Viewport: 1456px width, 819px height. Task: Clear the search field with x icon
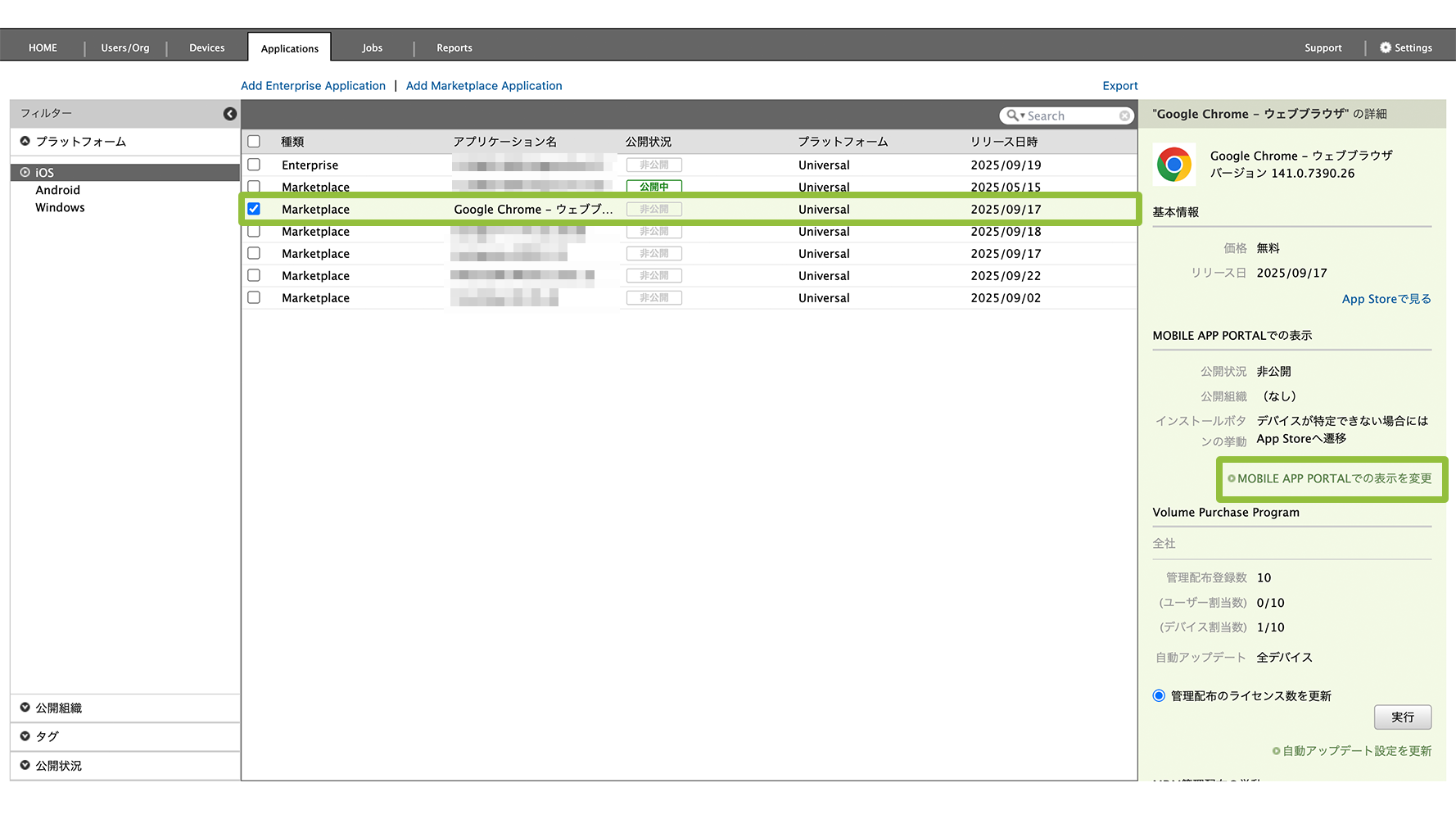(1124, 116)
